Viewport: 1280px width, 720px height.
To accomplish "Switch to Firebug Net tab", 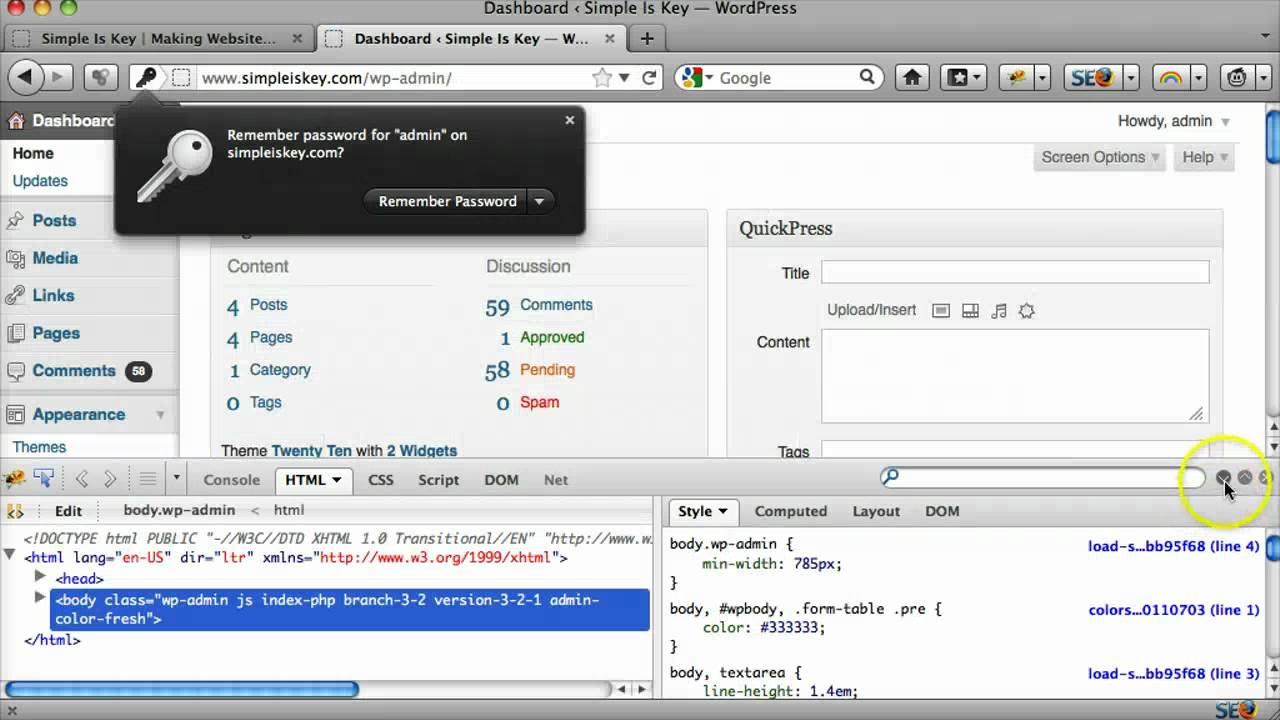I will point(556,480).
